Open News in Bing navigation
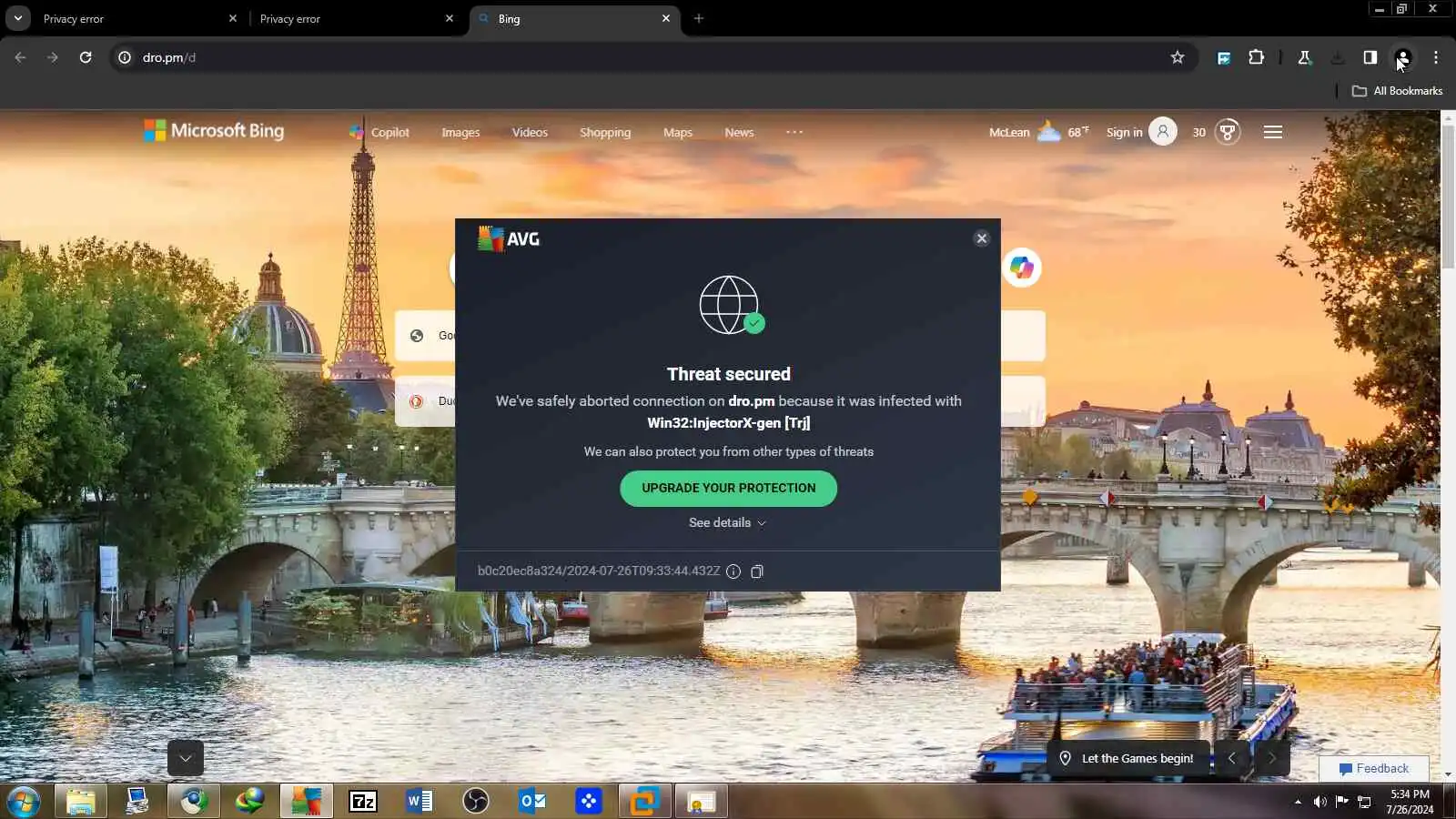 point(739,133)
